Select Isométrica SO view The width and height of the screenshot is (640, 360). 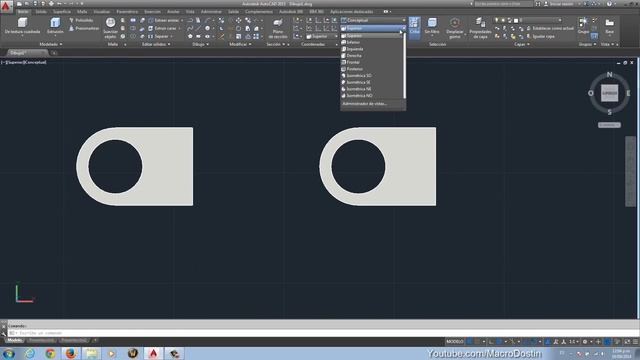coord(371,76)
